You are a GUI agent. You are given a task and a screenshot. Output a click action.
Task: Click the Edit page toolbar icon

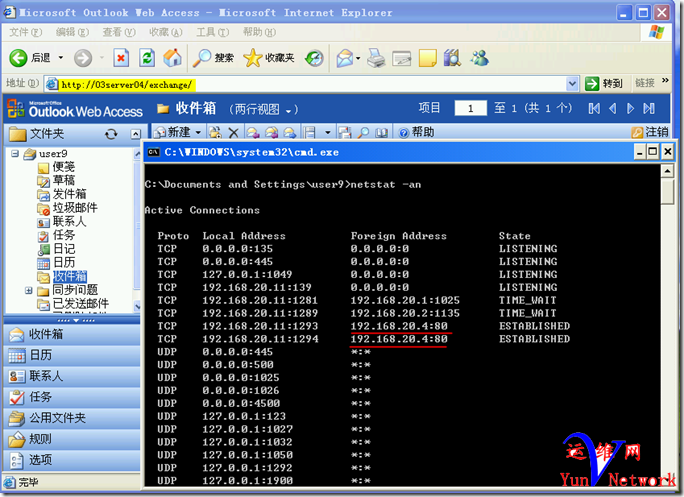[401, 58]
